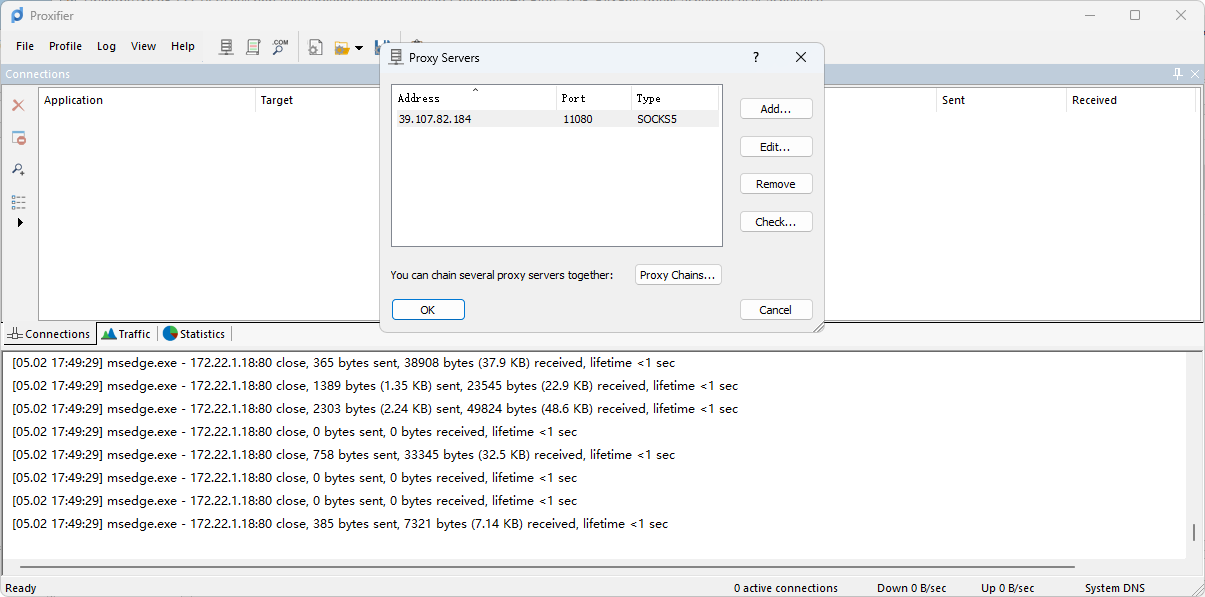The height and width of the screenshot is (597, 1205).
Task: Open Proxy Servers toolbar icon
Action: (227, 47)
